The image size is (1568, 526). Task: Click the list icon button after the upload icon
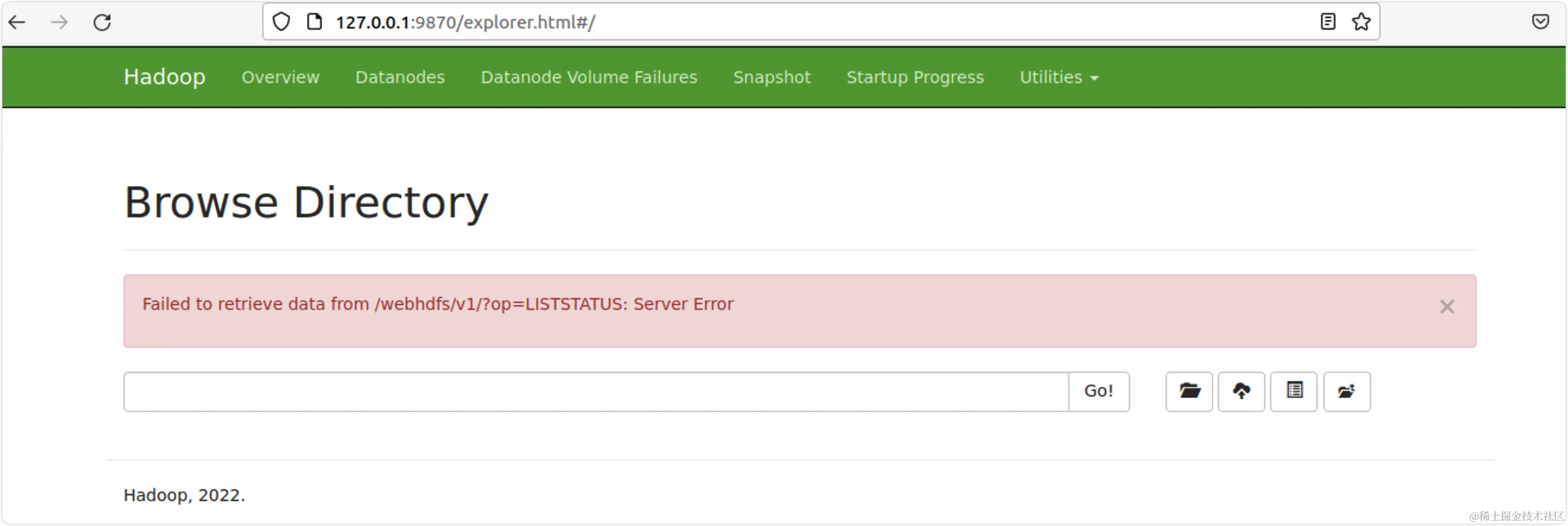pos(1293,391)
